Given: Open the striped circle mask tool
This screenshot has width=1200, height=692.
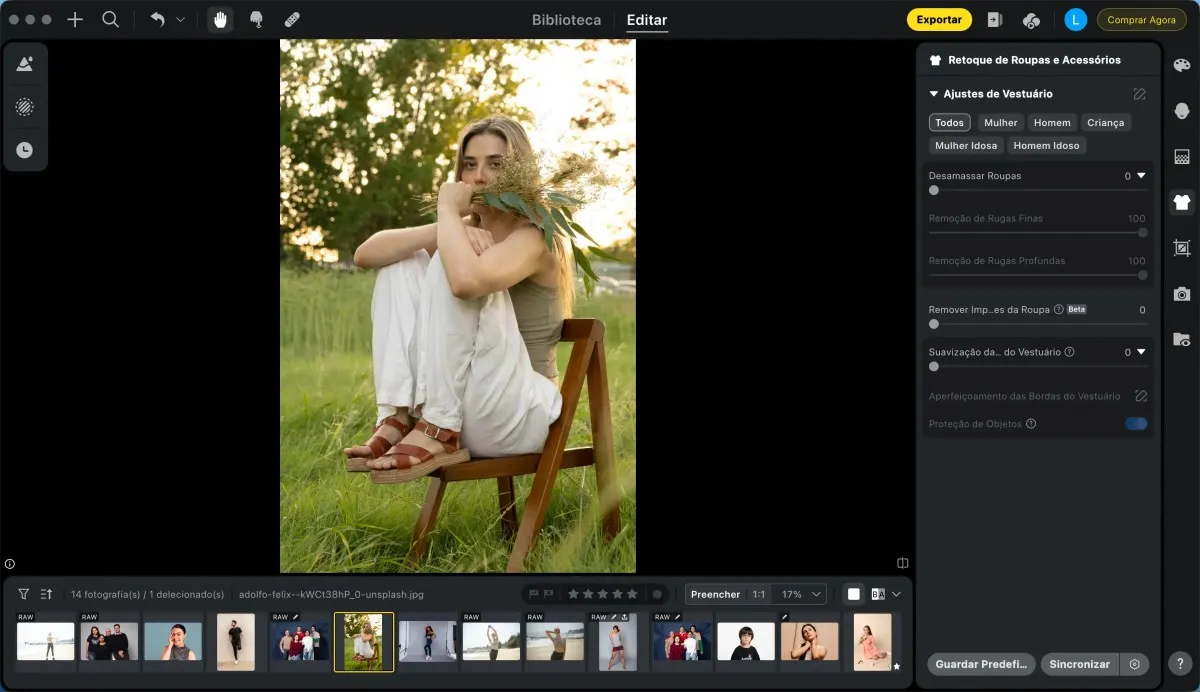Looking at the screenshot, I should (25, 107).
